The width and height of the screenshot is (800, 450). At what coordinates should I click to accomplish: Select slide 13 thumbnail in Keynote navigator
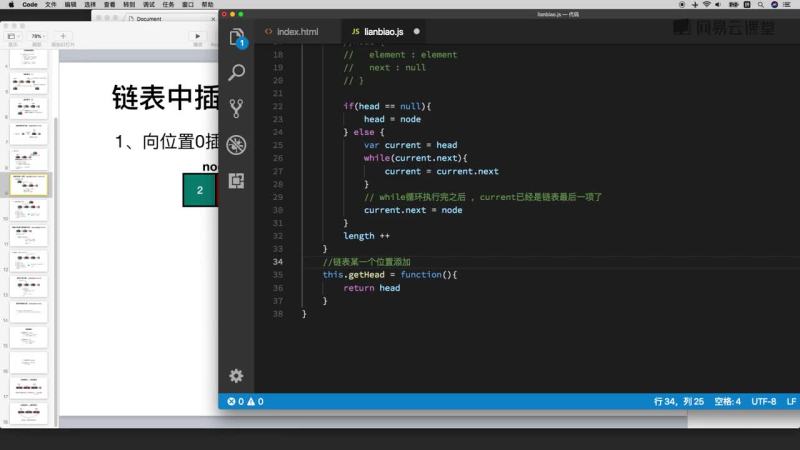click(29, 286)
